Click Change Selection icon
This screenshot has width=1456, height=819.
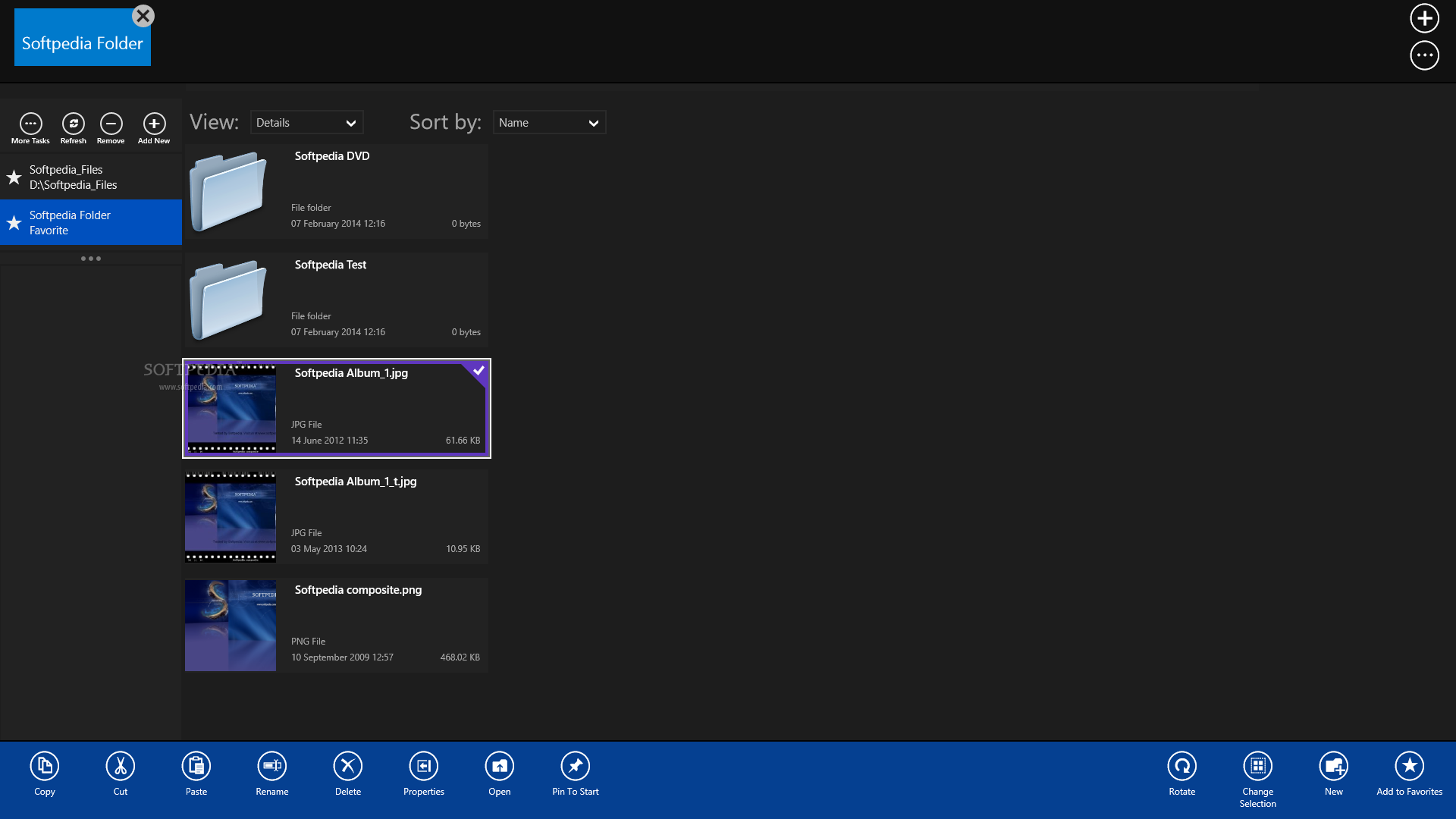pos(1258,766)
